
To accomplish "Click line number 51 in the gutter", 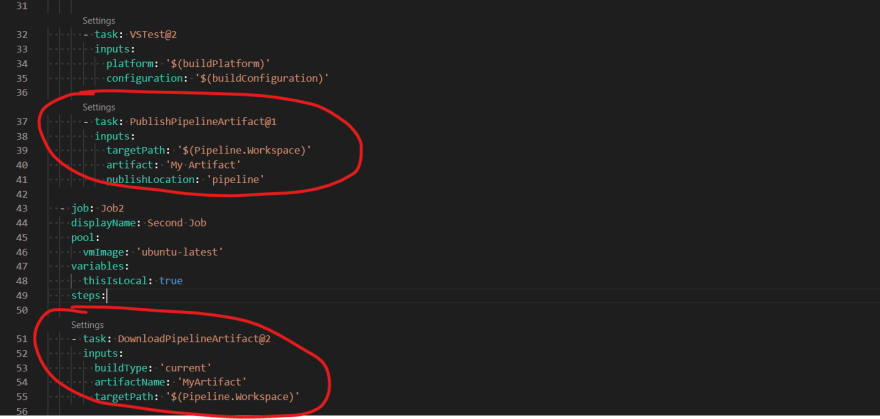I will [23, 339].
